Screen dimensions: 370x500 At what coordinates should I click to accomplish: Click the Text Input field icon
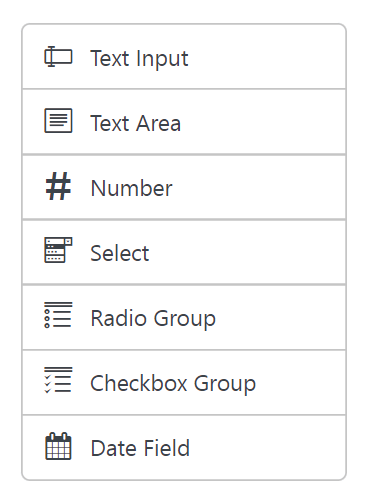[58, 57]
